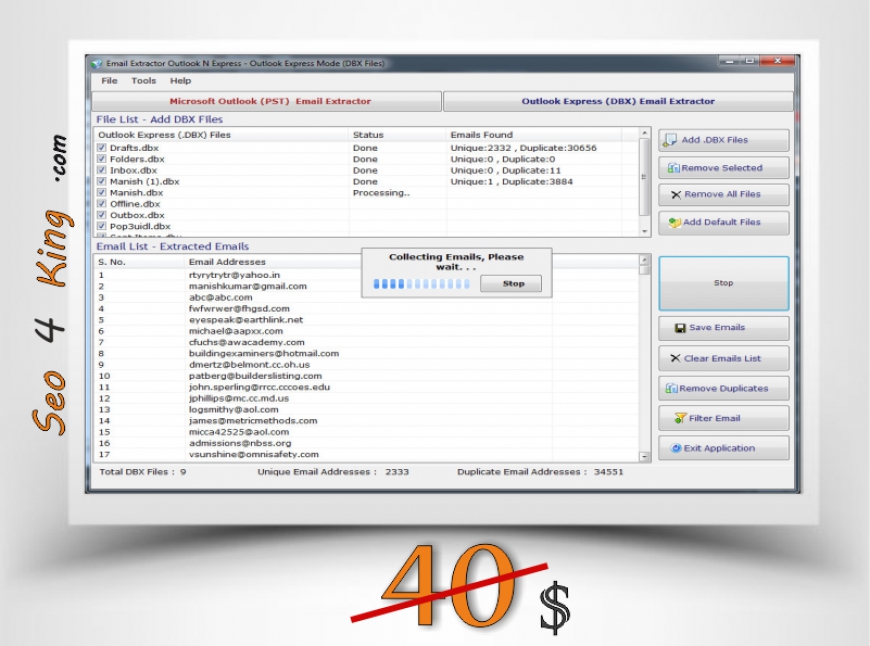Click Unique:2332 , Duplicate:30656 cell

523,148
